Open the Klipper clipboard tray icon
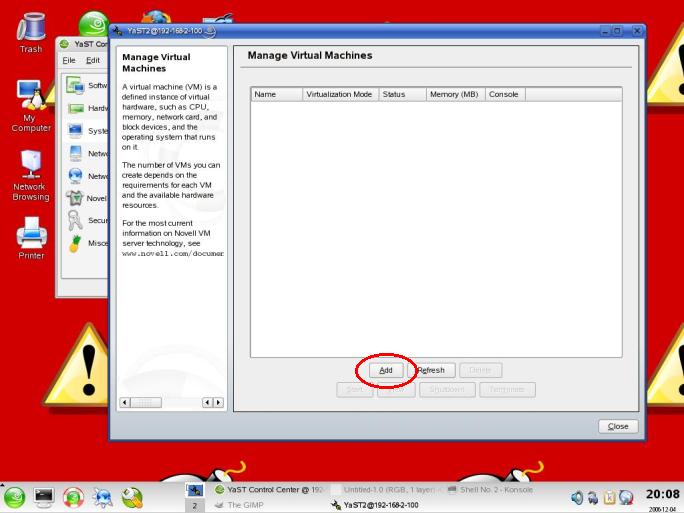The width and height of the screenshot is (684, 513). point(609,497)
